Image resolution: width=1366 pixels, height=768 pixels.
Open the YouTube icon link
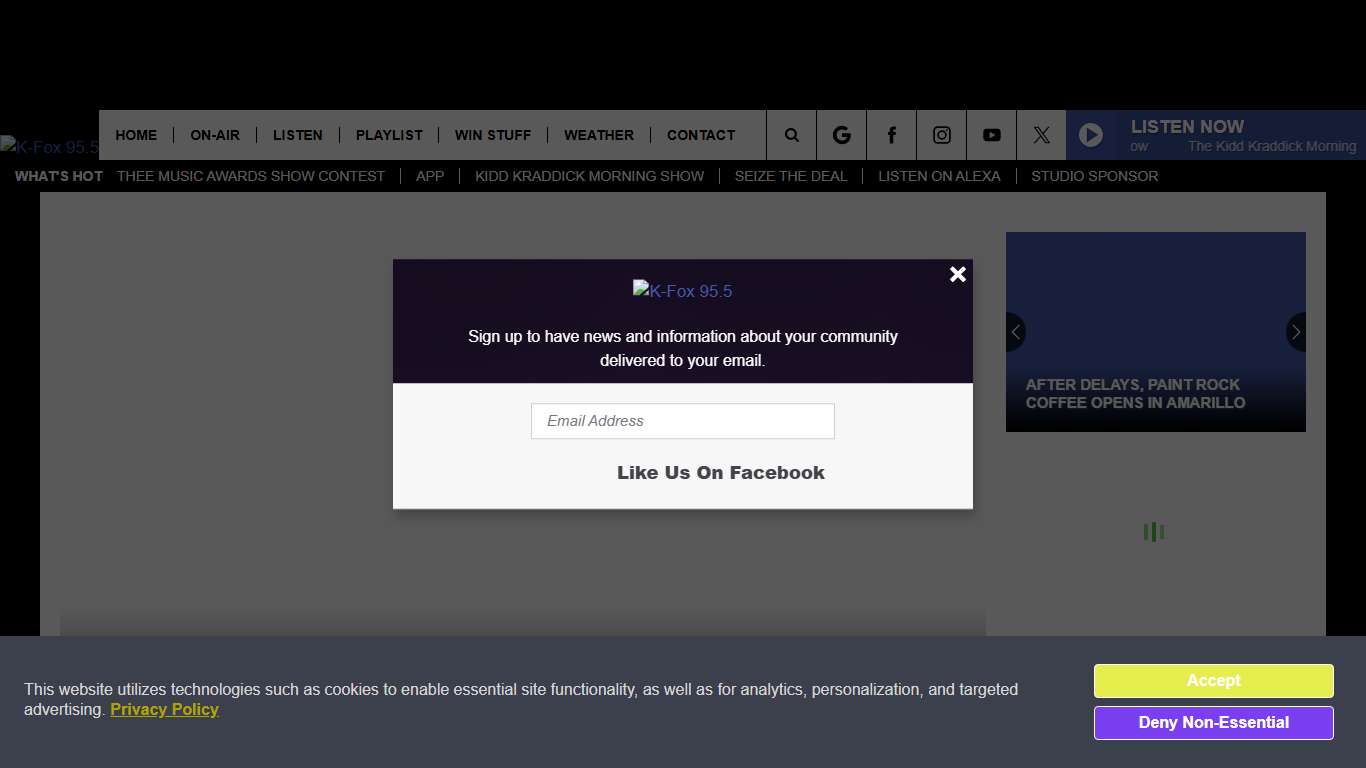pos(992,135)
